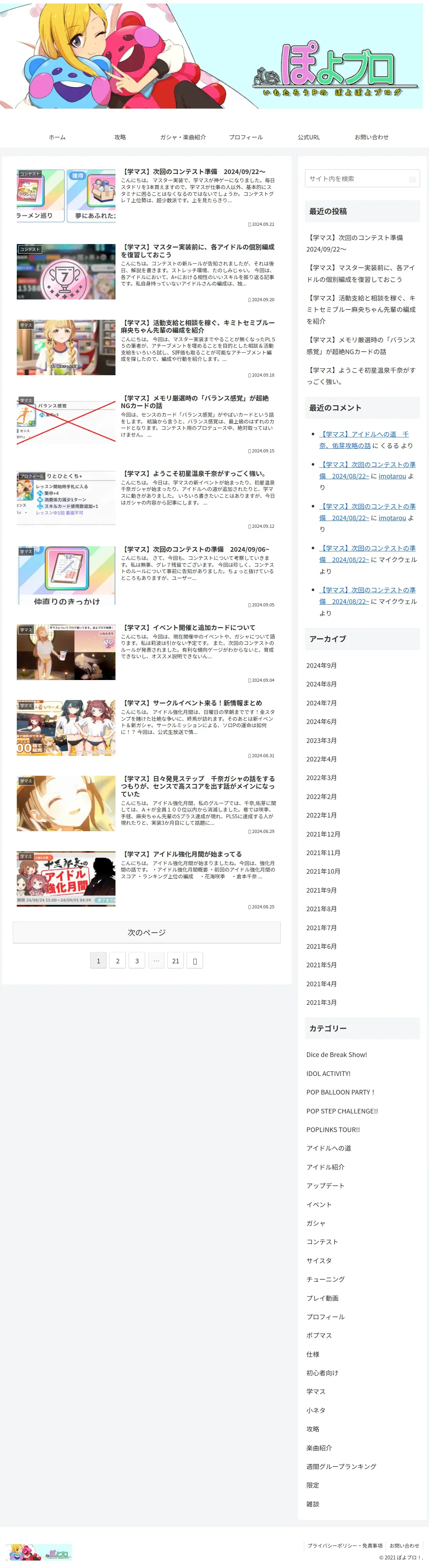Open category サイスタ
Image resolution: width=429 pixels, height=1568 pixels.
tap(319, 1261)
